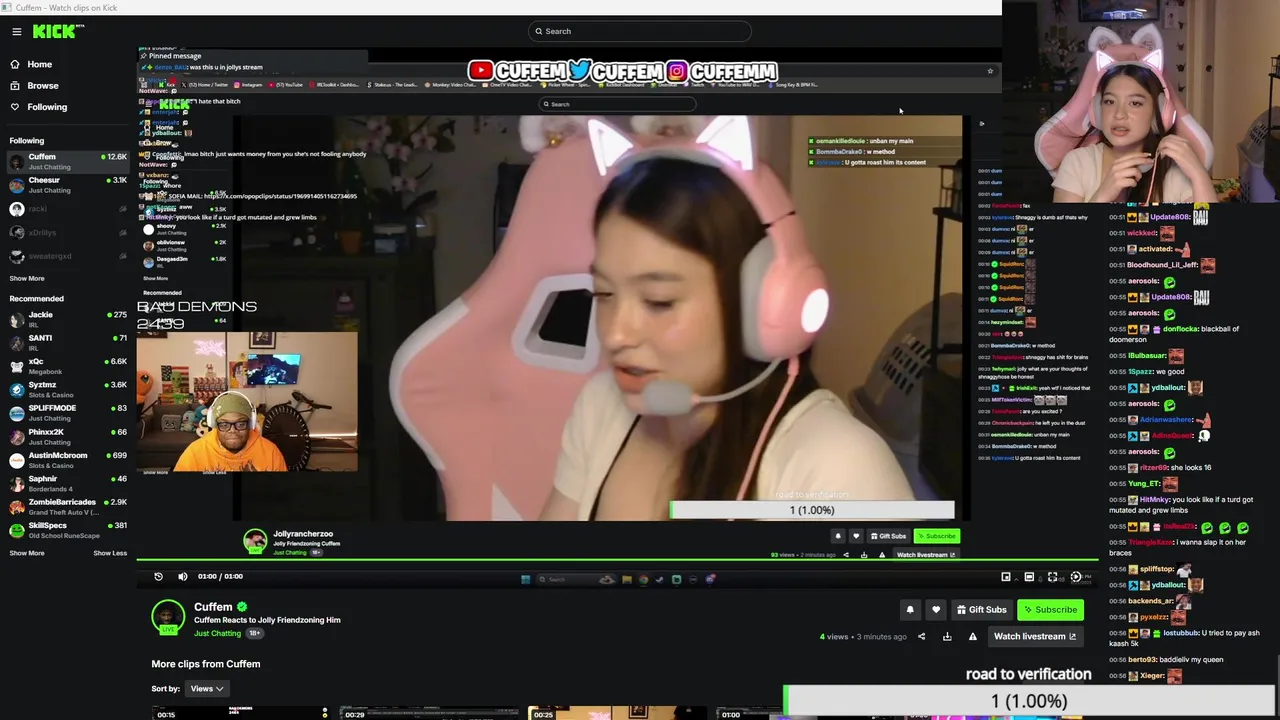Viewport: 1280px width, 720px height.
Task: Open SANTI recommended channel
Action: click(x=68, y=343)
